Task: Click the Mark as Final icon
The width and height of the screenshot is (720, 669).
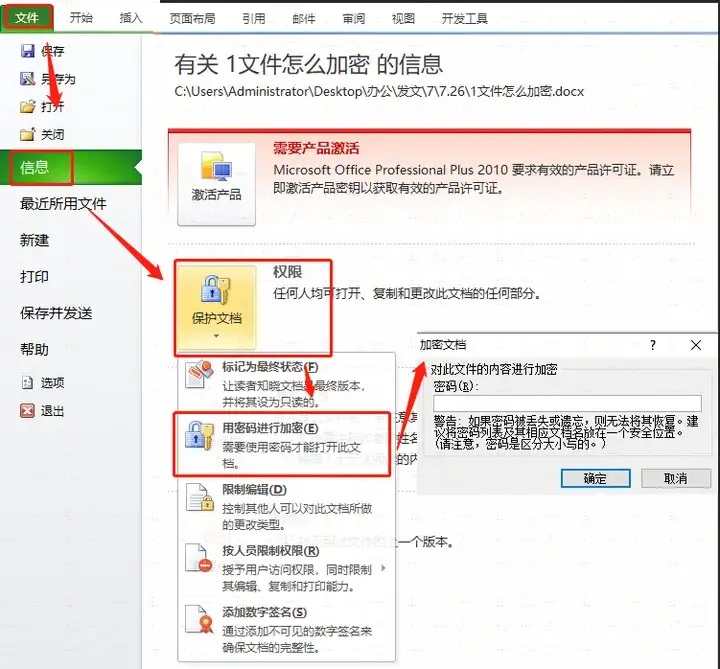Action: click(x=199, y=374)
